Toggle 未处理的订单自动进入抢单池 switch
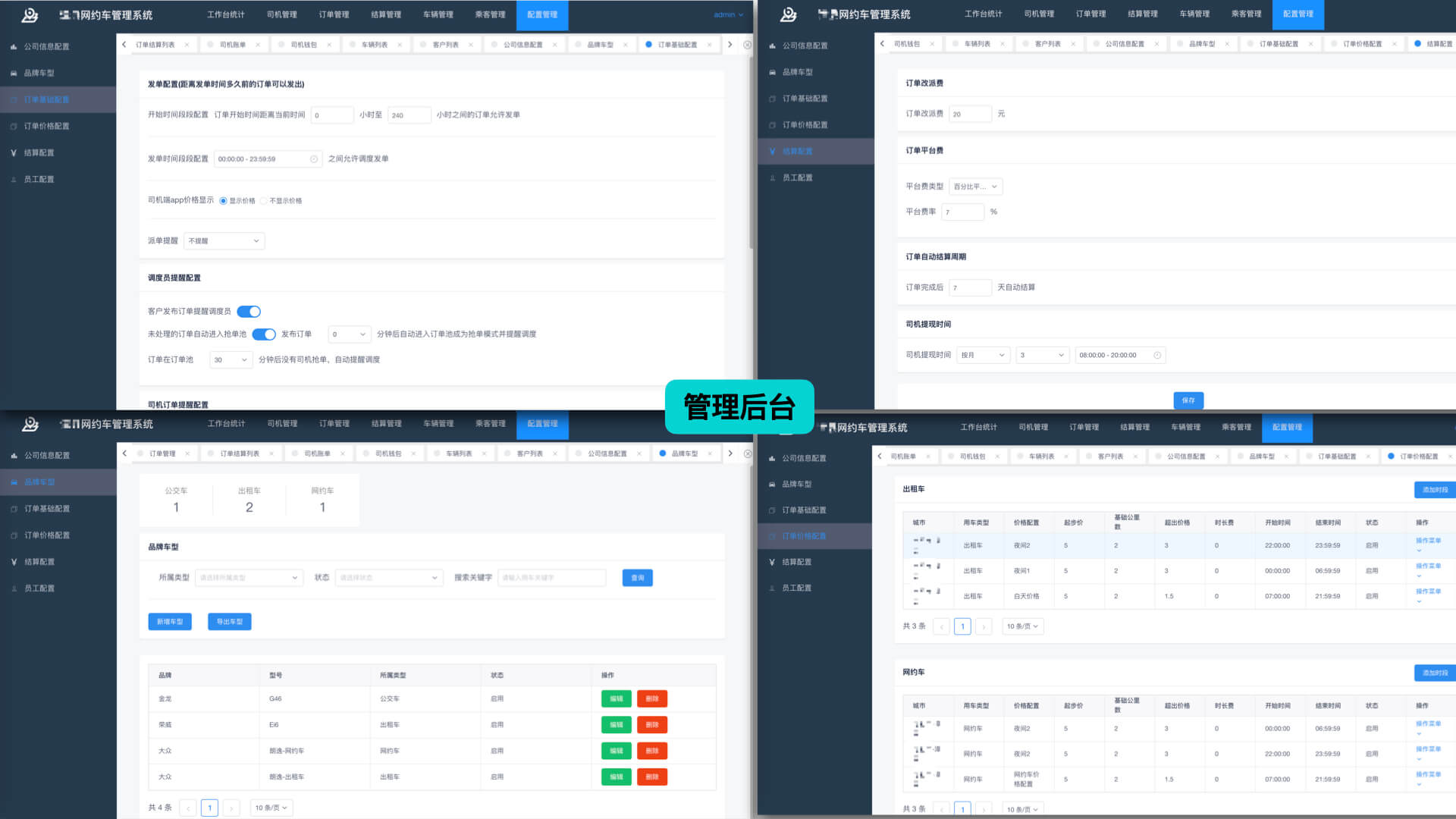 pos(264,334)
